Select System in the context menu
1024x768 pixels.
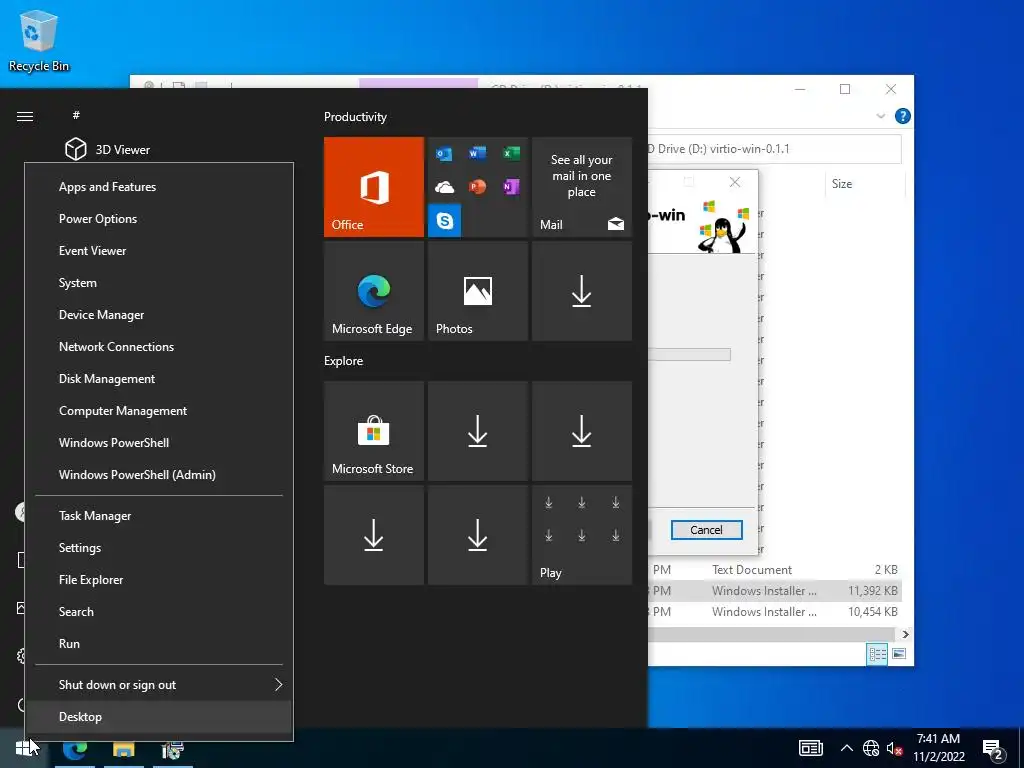click(159, 283)
